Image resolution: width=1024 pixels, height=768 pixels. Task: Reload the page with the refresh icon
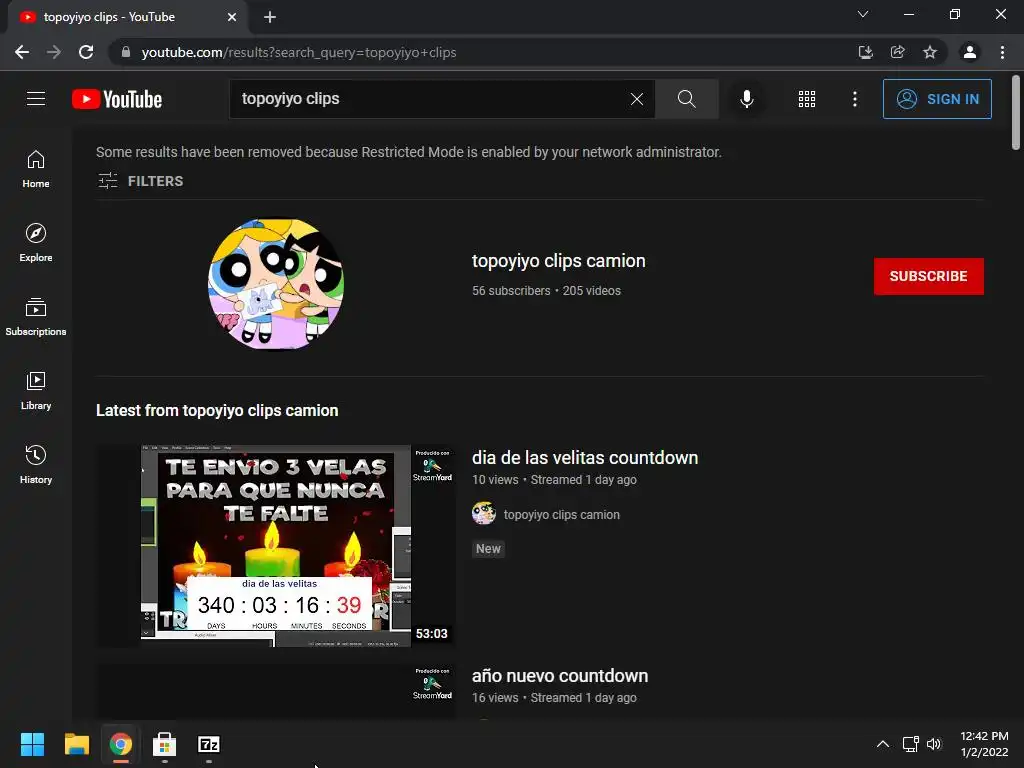pyautogui.click(x=86, y=52)
